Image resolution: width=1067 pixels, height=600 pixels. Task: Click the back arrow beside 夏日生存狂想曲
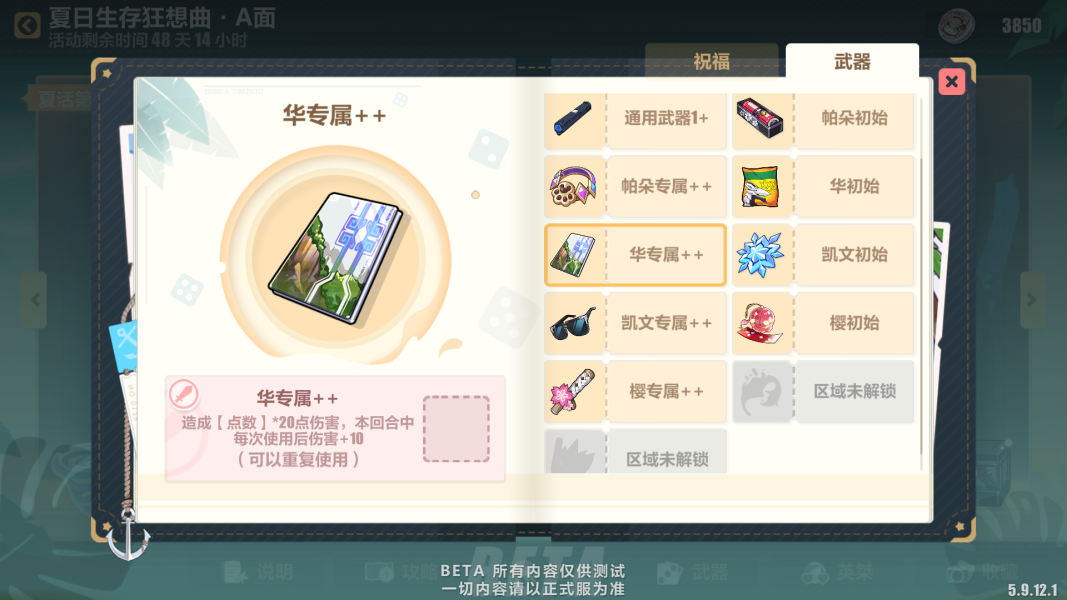27,26
